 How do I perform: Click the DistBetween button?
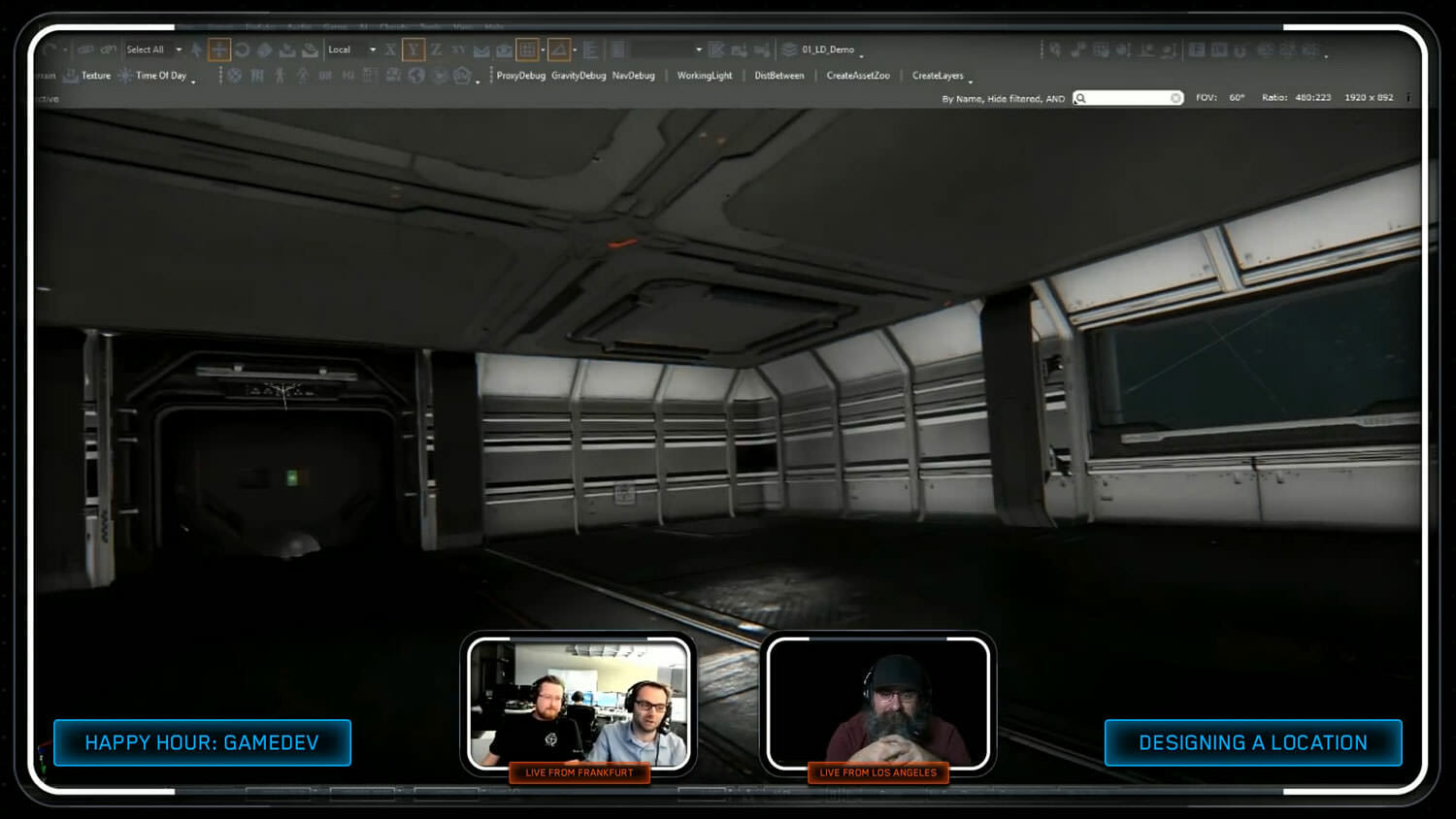tap(779, 76)
